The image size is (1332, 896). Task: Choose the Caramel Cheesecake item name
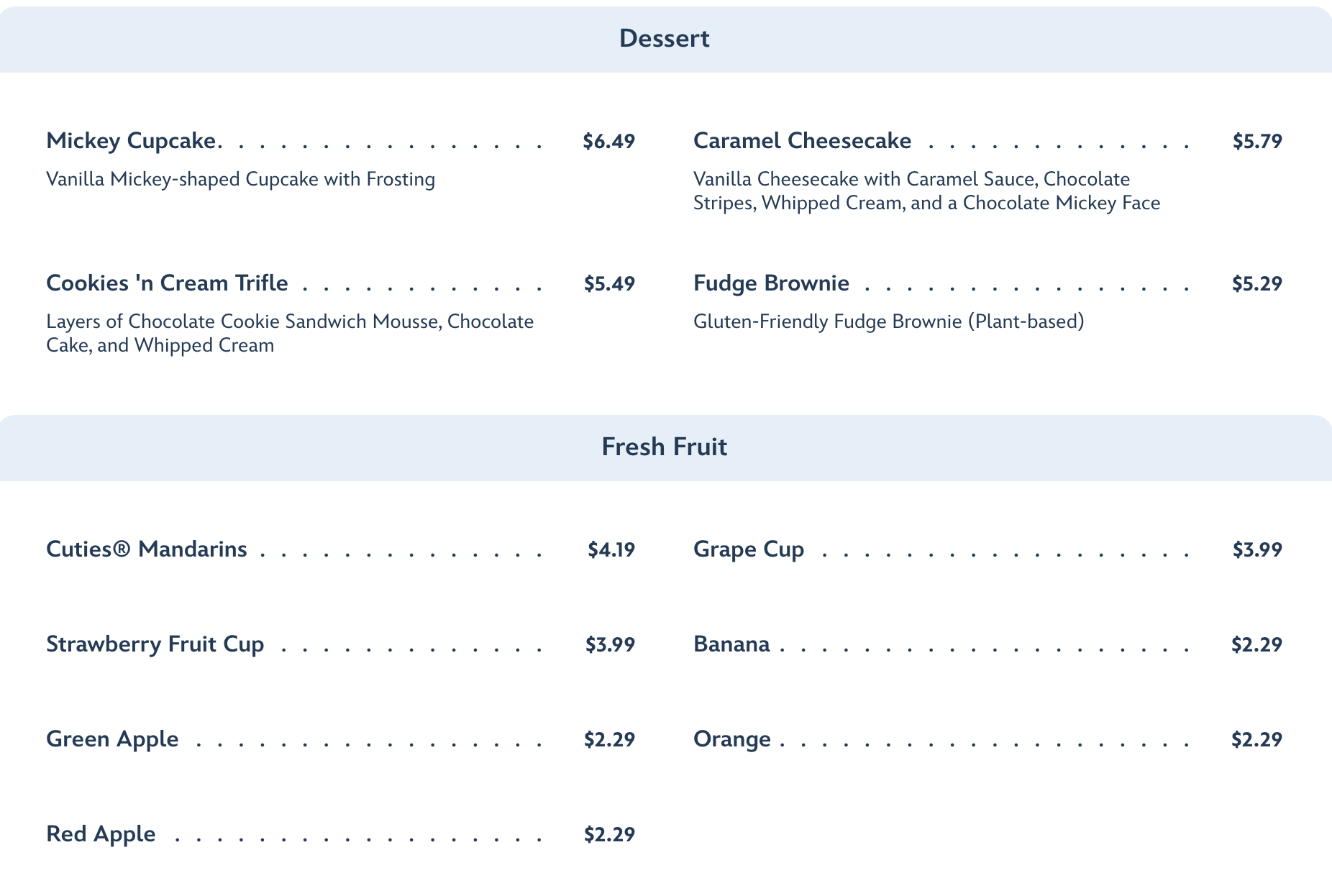tap(802, 141)
